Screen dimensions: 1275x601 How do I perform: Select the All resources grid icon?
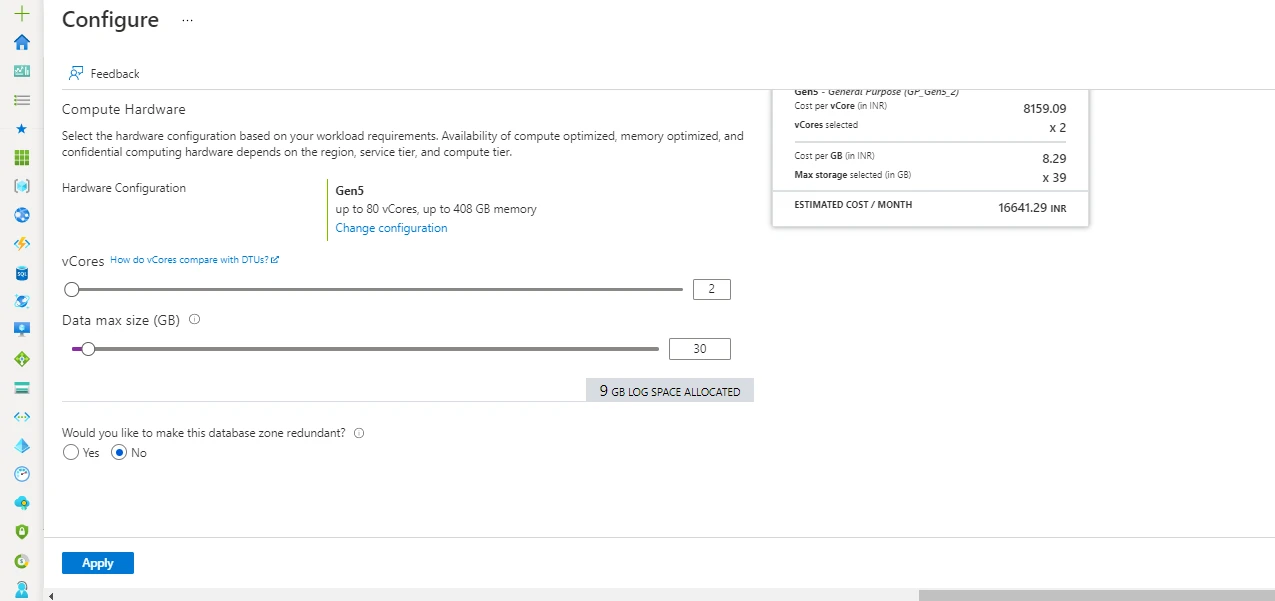click(x=21, y=157)
